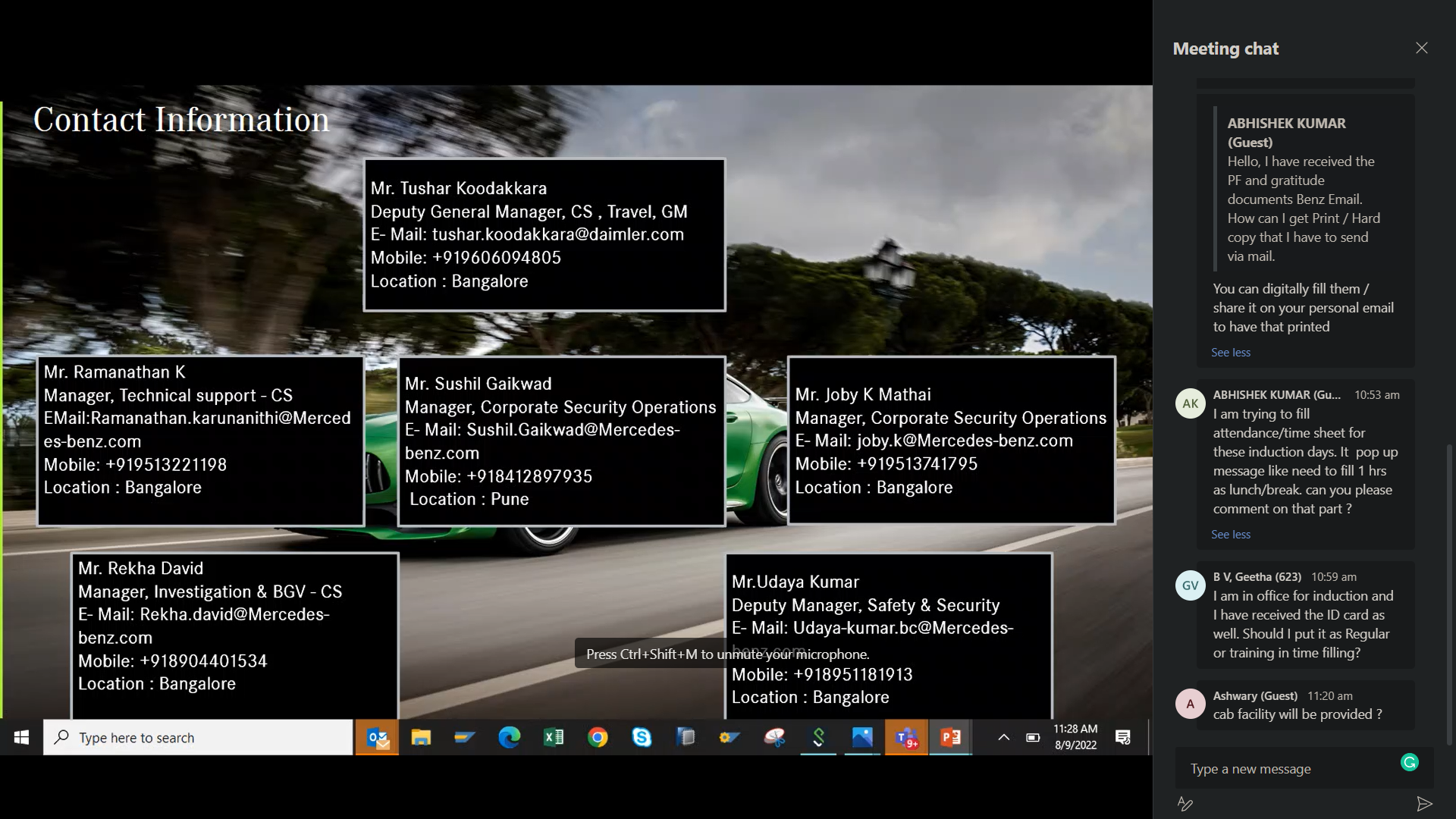Click the AK avatar in chat
Screen dimensions: 1456x819
1190,403
